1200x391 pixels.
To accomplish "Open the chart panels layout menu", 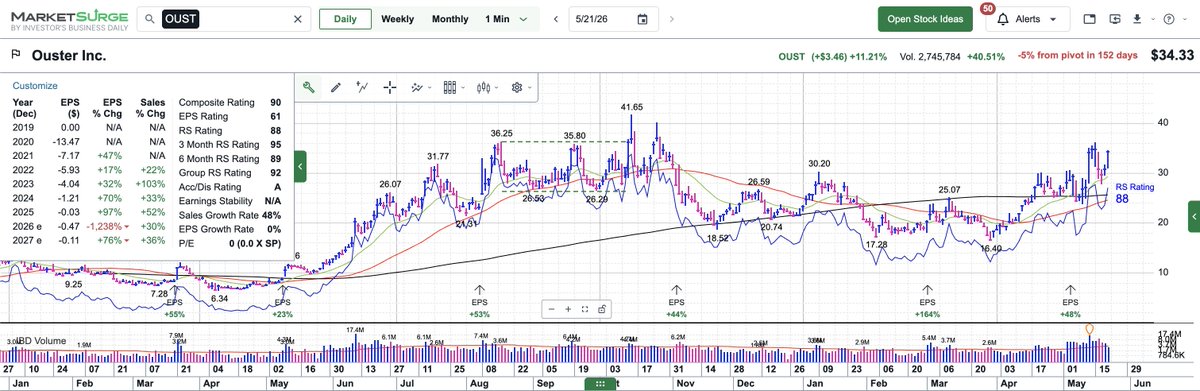I will pos(454,87).
